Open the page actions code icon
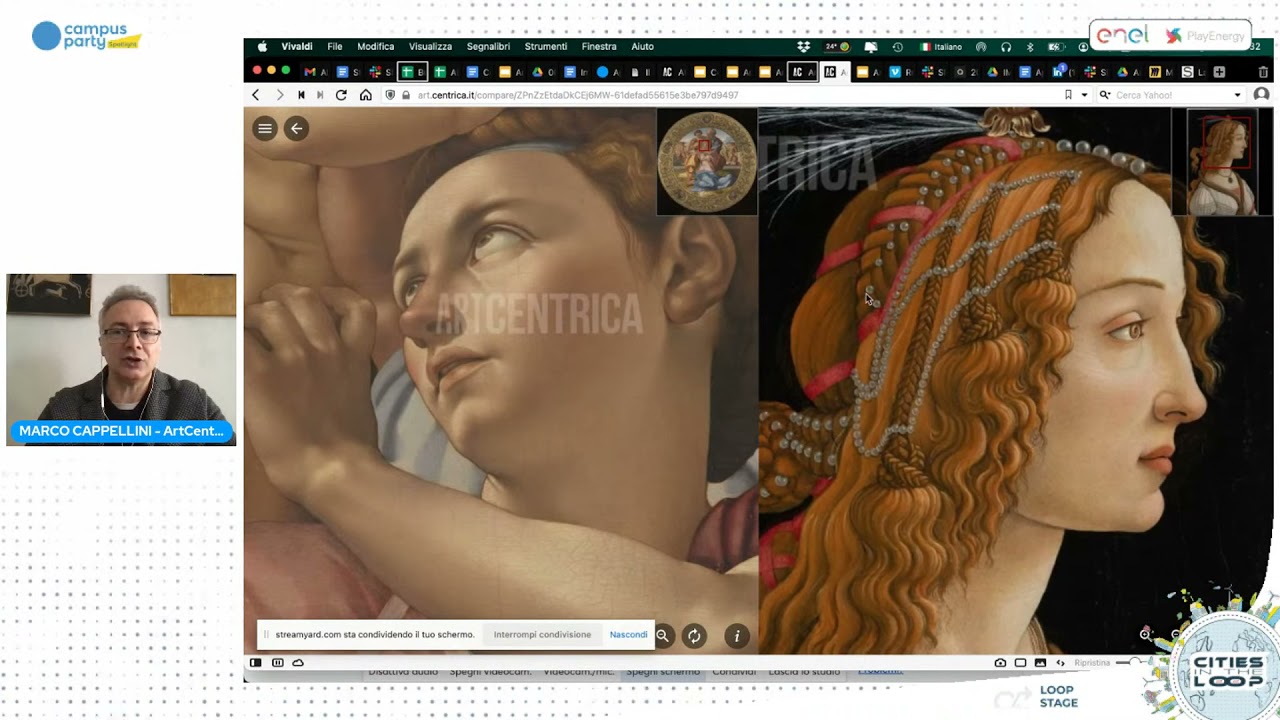Image resolution: width=1280 pixels, height=720 pixels. pyautogui.click(x=1060, y=662)
